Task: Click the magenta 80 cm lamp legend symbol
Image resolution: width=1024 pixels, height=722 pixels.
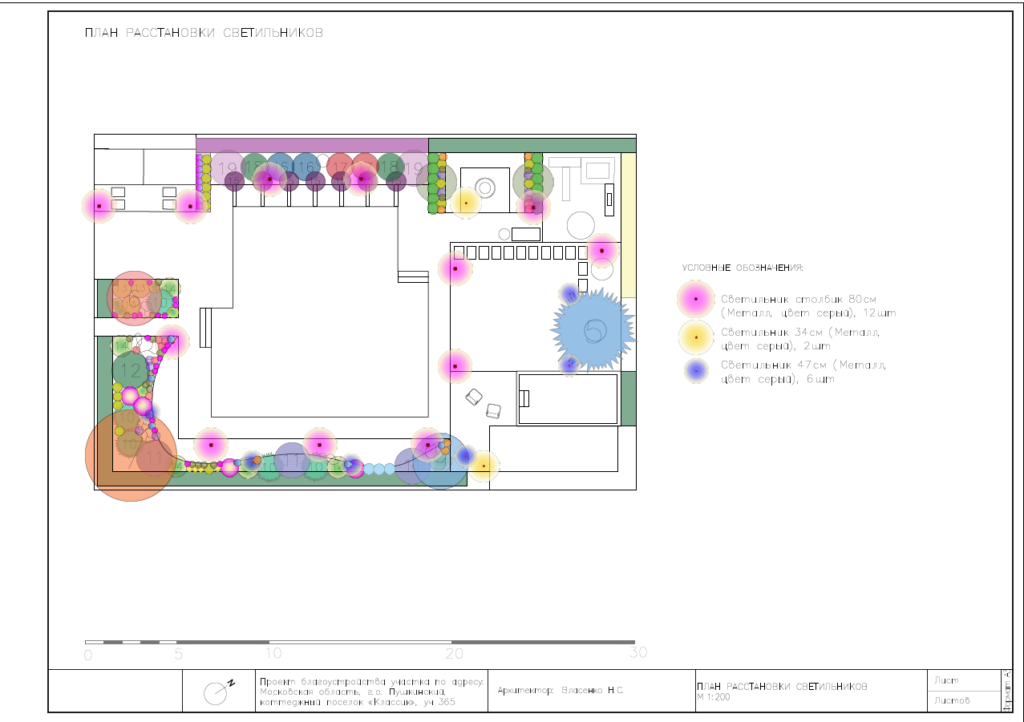Action: click(696, 299)
